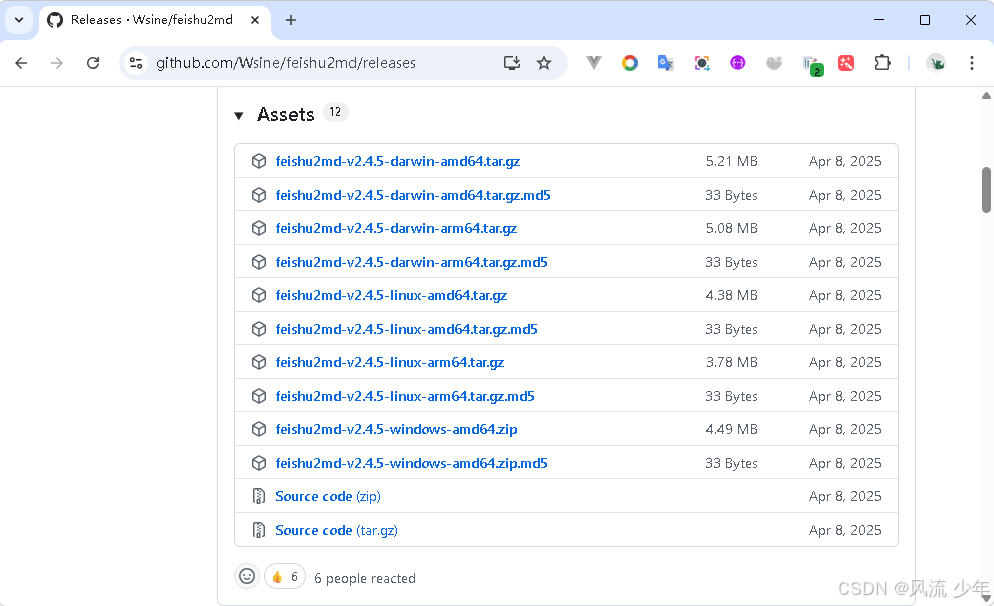Image resolution: width=994 pixels, height=606 pixels.
Task: Click package icon beside linux-arm64.tar.gz
Action: pos(259,363)
